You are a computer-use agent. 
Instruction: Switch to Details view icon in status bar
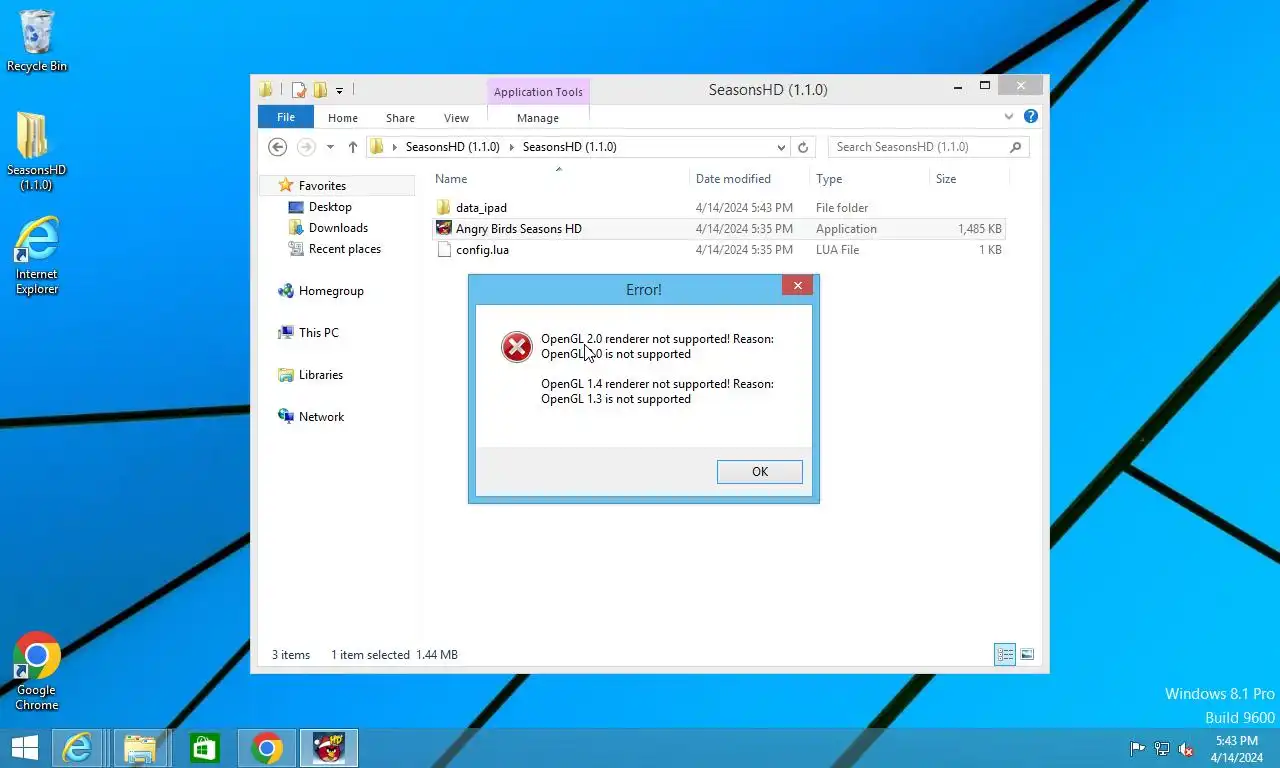pyautogui.click(x=1005, y=655)
